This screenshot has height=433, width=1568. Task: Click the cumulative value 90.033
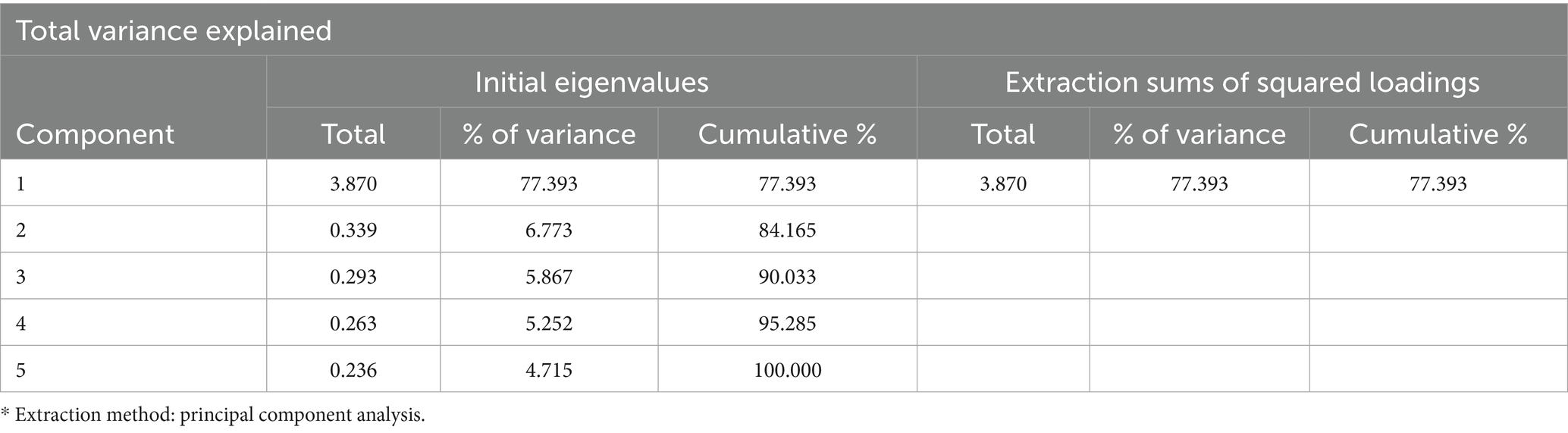[787, 277]
